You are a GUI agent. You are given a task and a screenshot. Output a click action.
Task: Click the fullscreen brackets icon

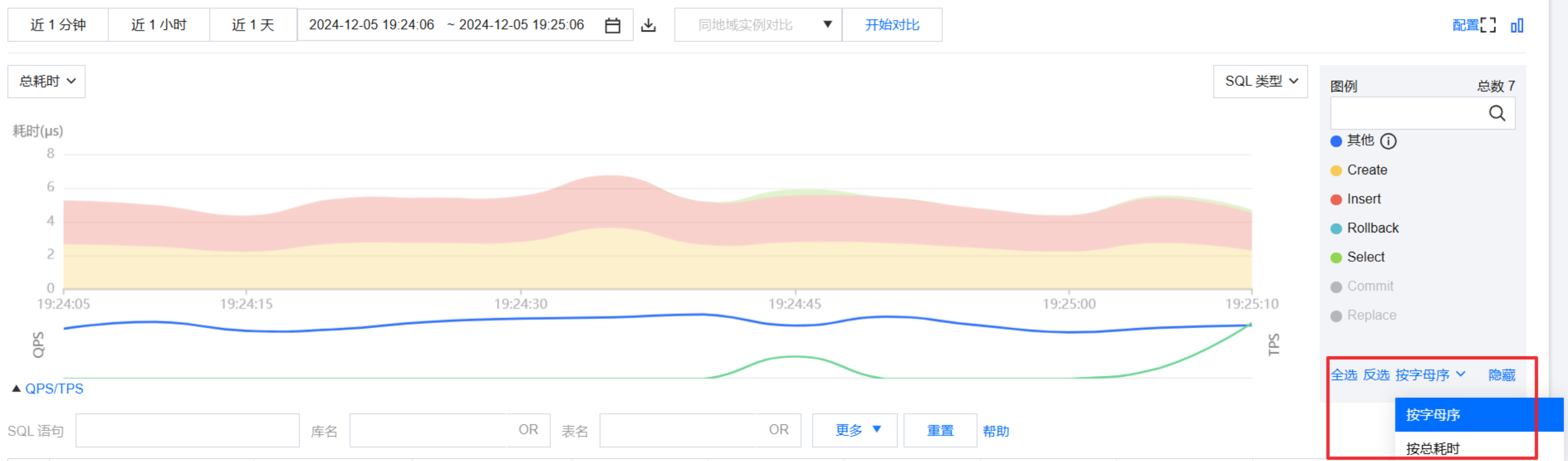tap(1488, 25)
